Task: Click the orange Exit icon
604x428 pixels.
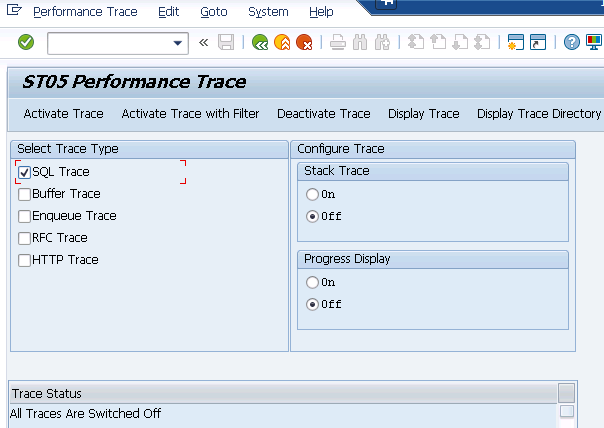Action: (282, 42)
